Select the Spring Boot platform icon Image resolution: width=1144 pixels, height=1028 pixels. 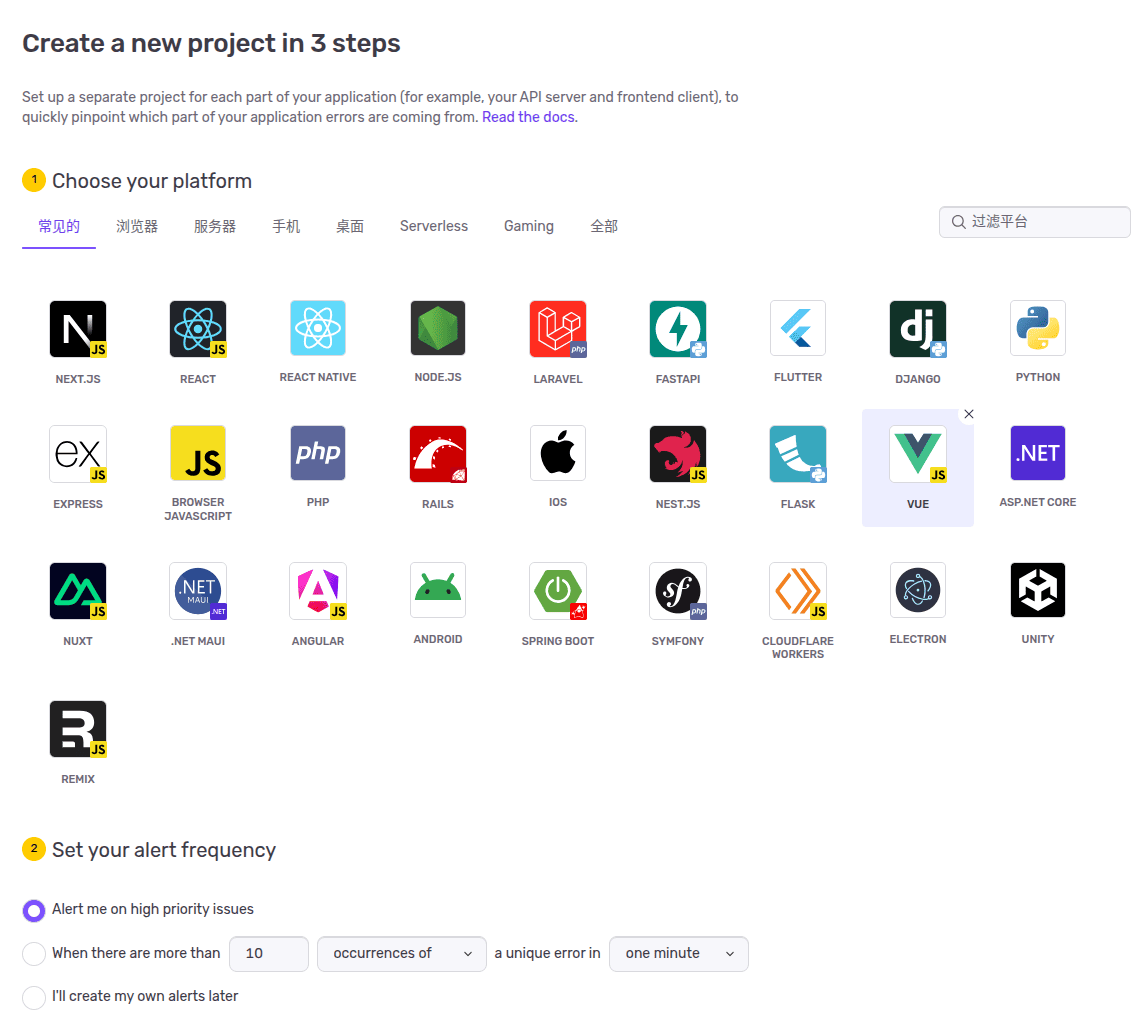(x=558, y=591)
